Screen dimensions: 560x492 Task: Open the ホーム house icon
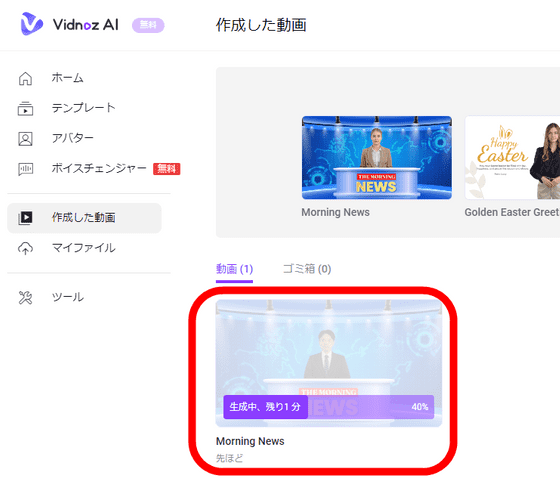pyautogui.click(x=25, y=79)
